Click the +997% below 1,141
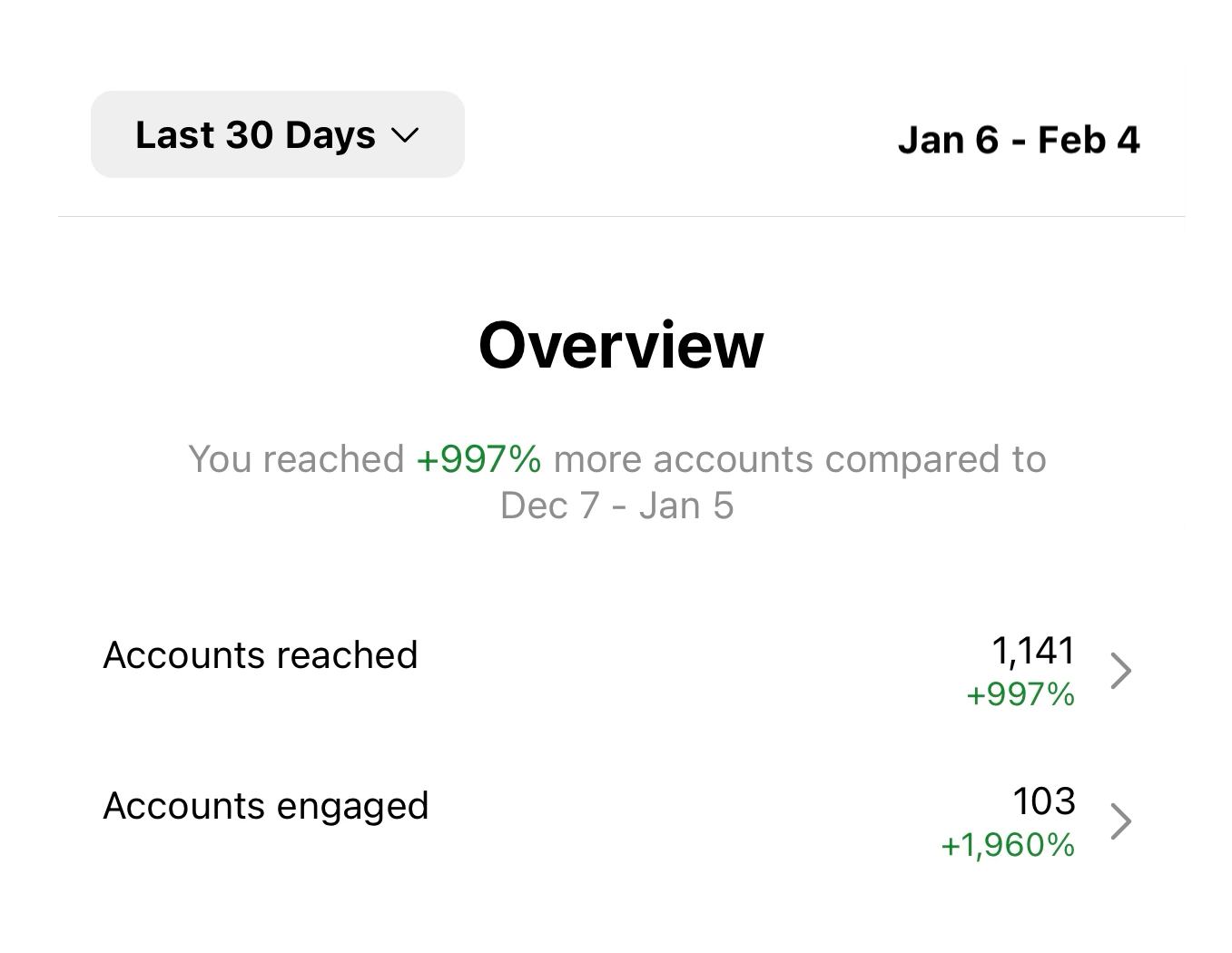The height and width of the screenshot is (953, 1232). point(1020,695)
